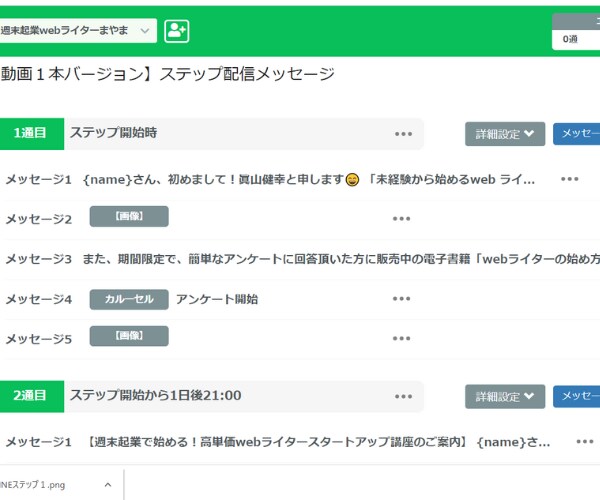The height and width of the screenshot is (500, 600).
Task: Click the アンケート開始 carousel title
Action: tap(217, 299)
